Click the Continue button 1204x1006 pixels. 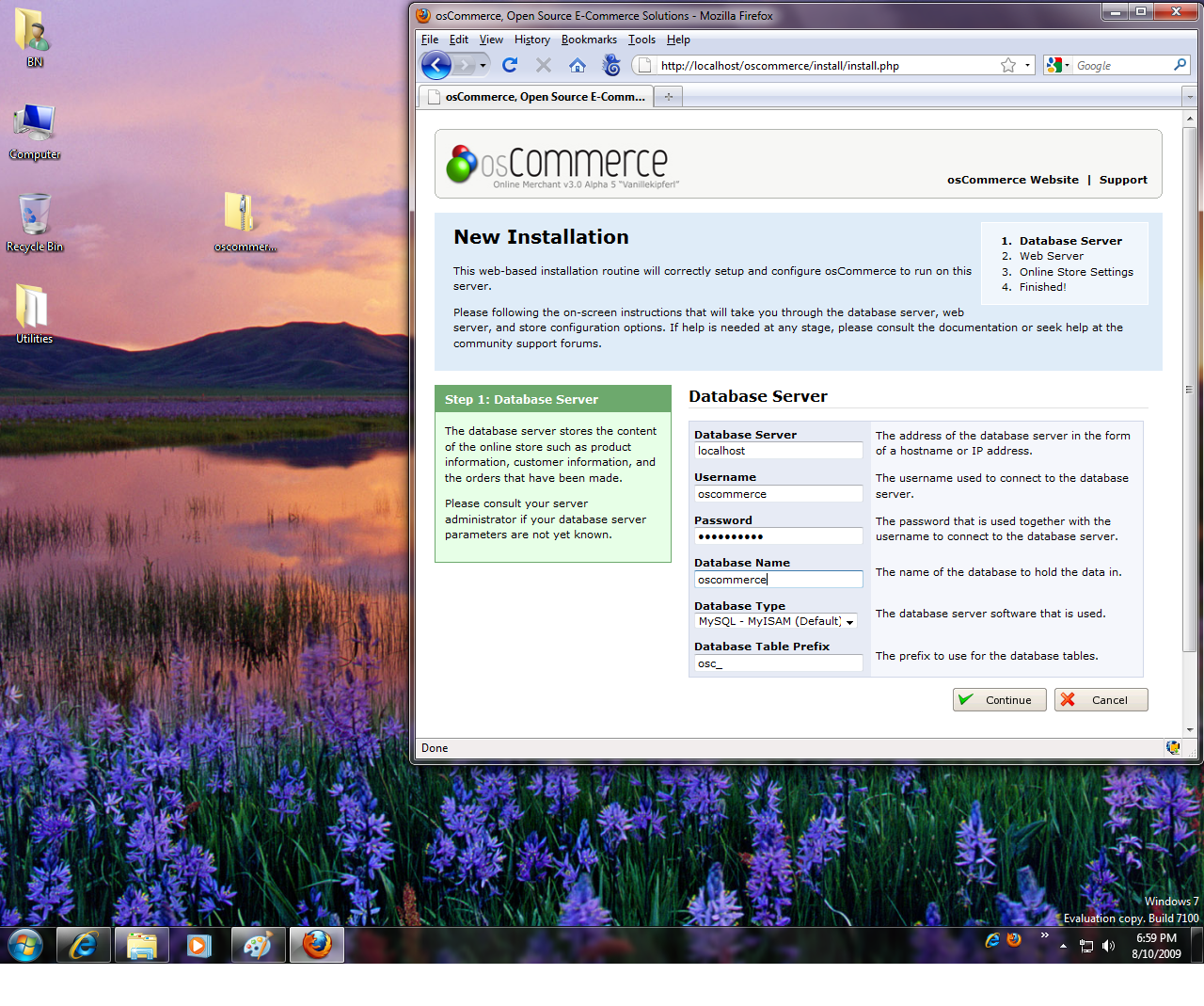(999, 700)
